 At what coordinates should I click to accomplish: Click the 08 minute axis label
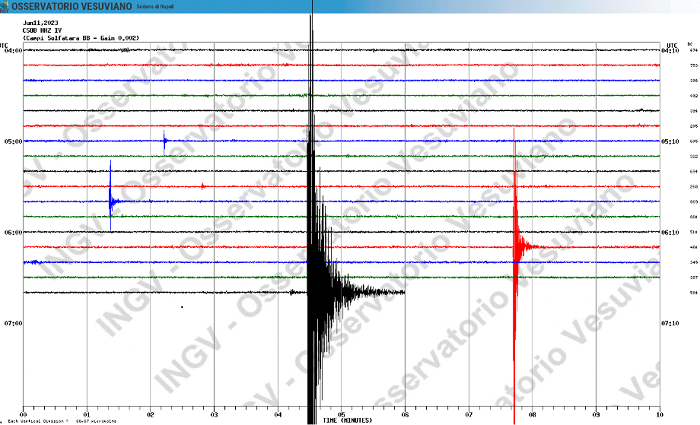pyautogui.click(x=533, y=414)
